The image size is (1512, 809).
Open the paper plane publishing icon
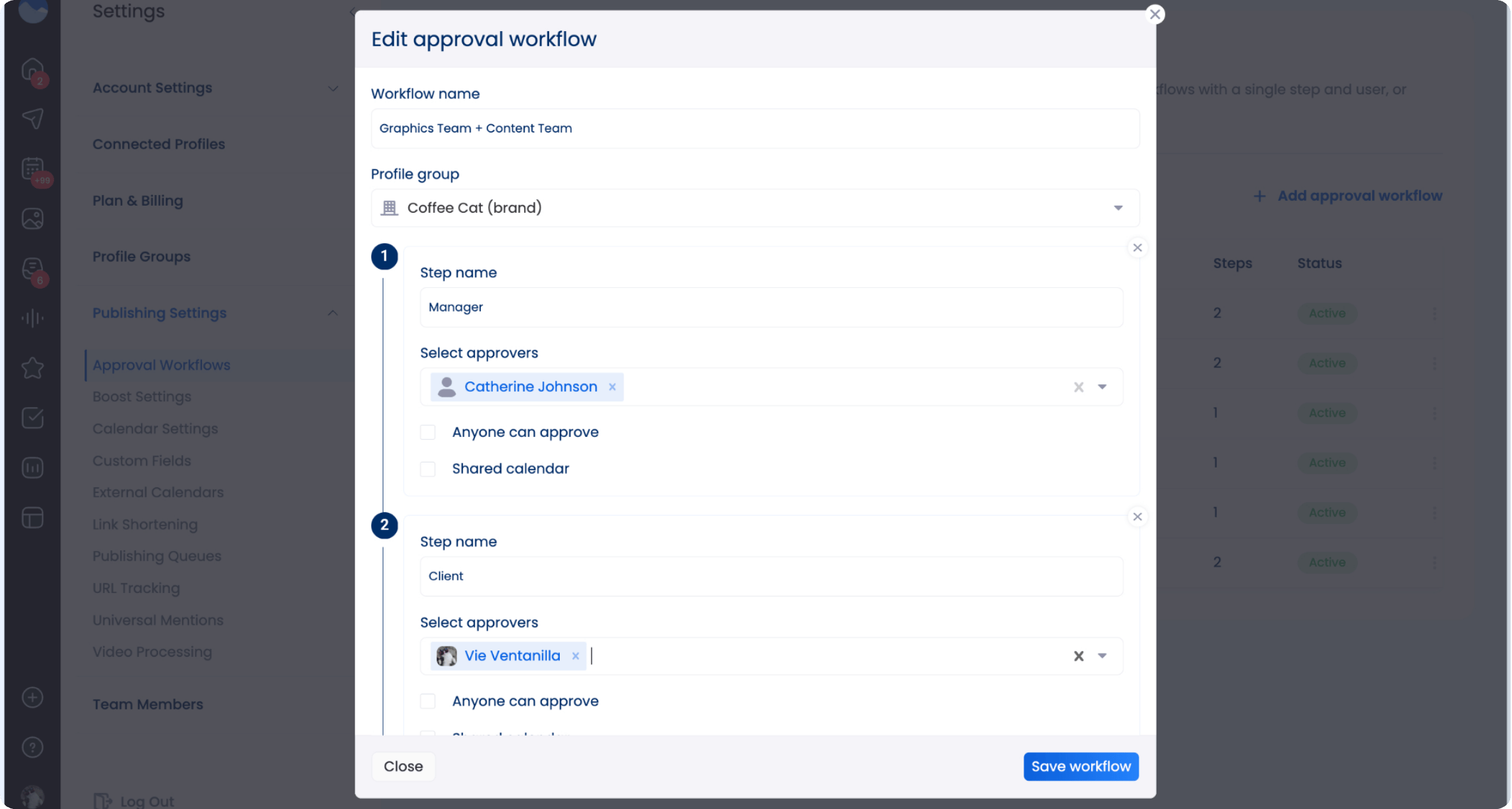[32, 118]
